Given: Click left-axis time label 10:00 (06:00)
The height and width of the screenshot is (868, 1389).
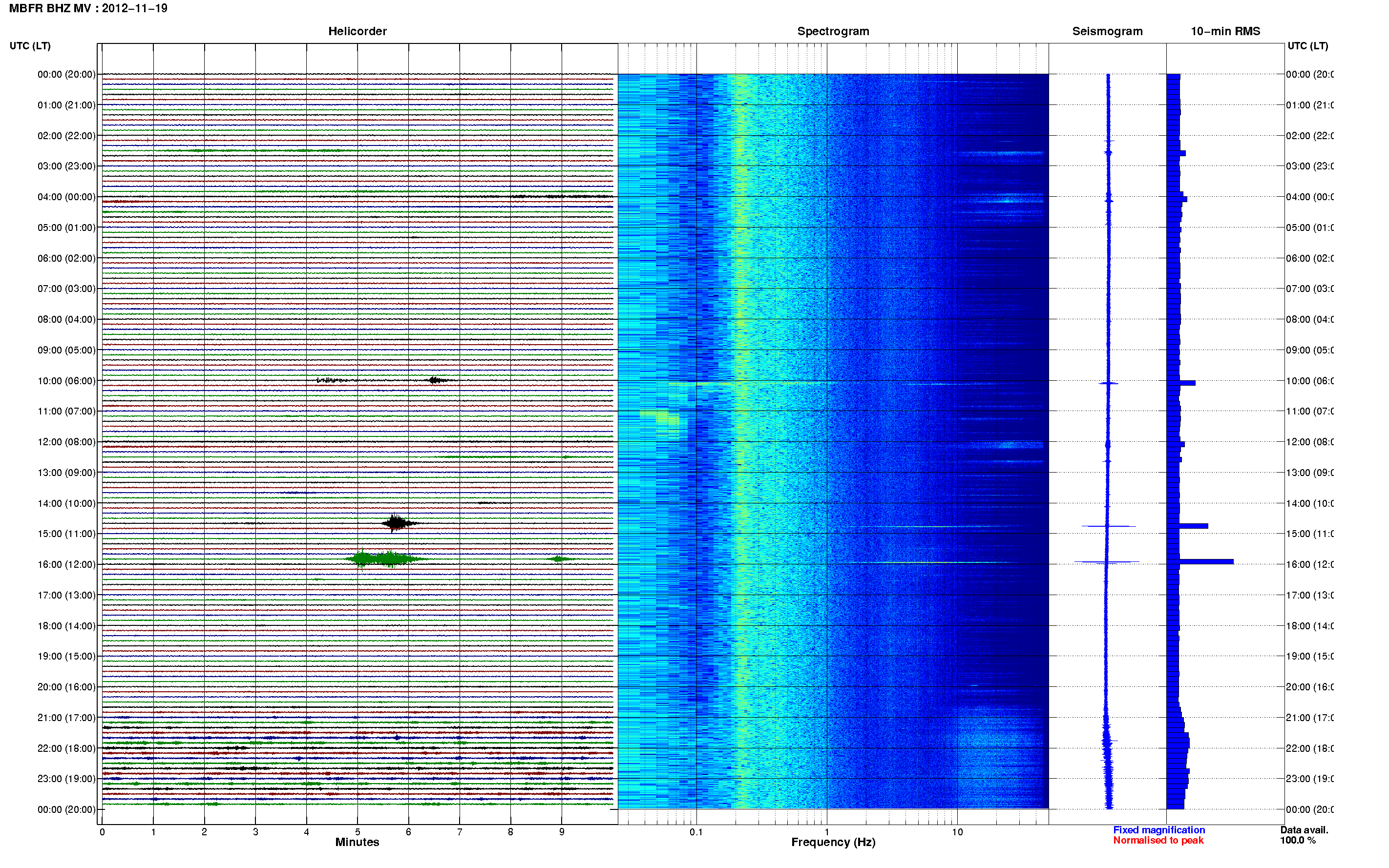Looking at the screenshot, I should tap(66, 381).
